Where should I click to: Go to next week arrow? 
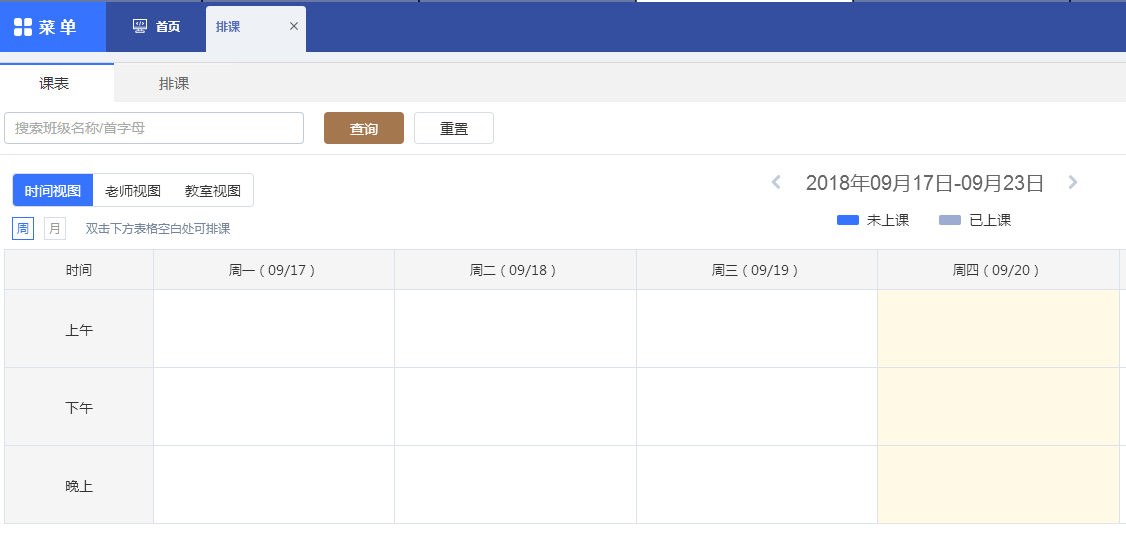click(1073, 182)
